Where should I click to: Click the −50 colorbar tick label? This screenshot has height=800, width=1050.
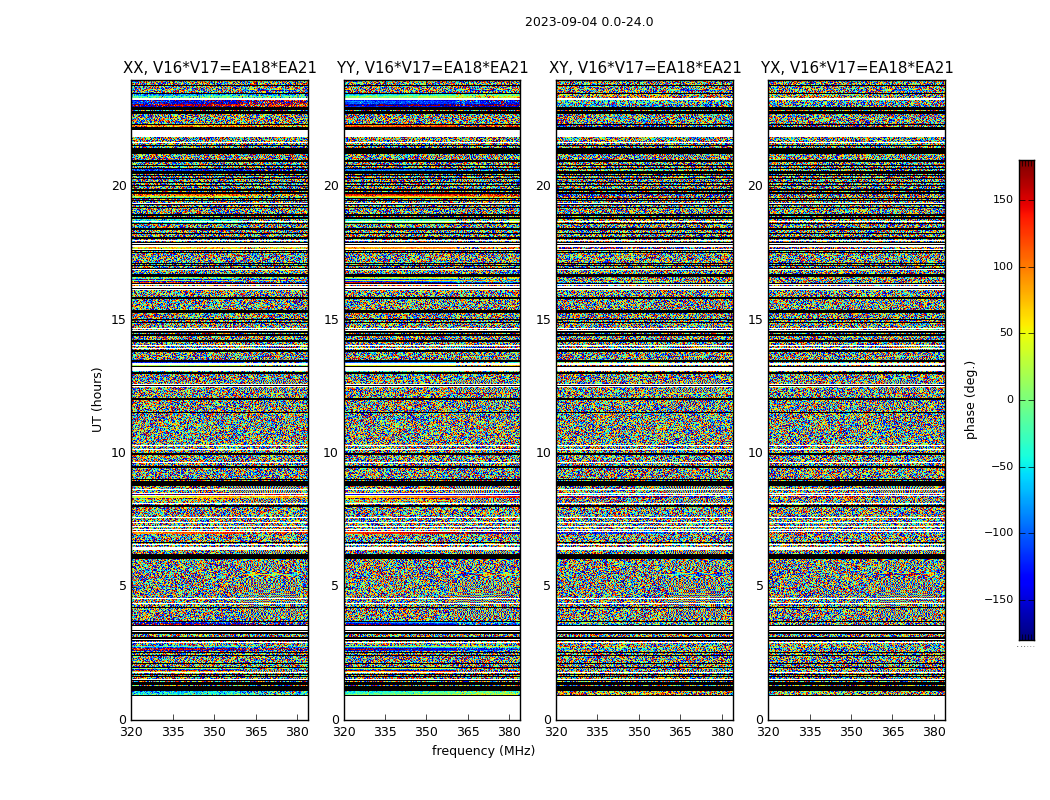[x=1002, y=466]
